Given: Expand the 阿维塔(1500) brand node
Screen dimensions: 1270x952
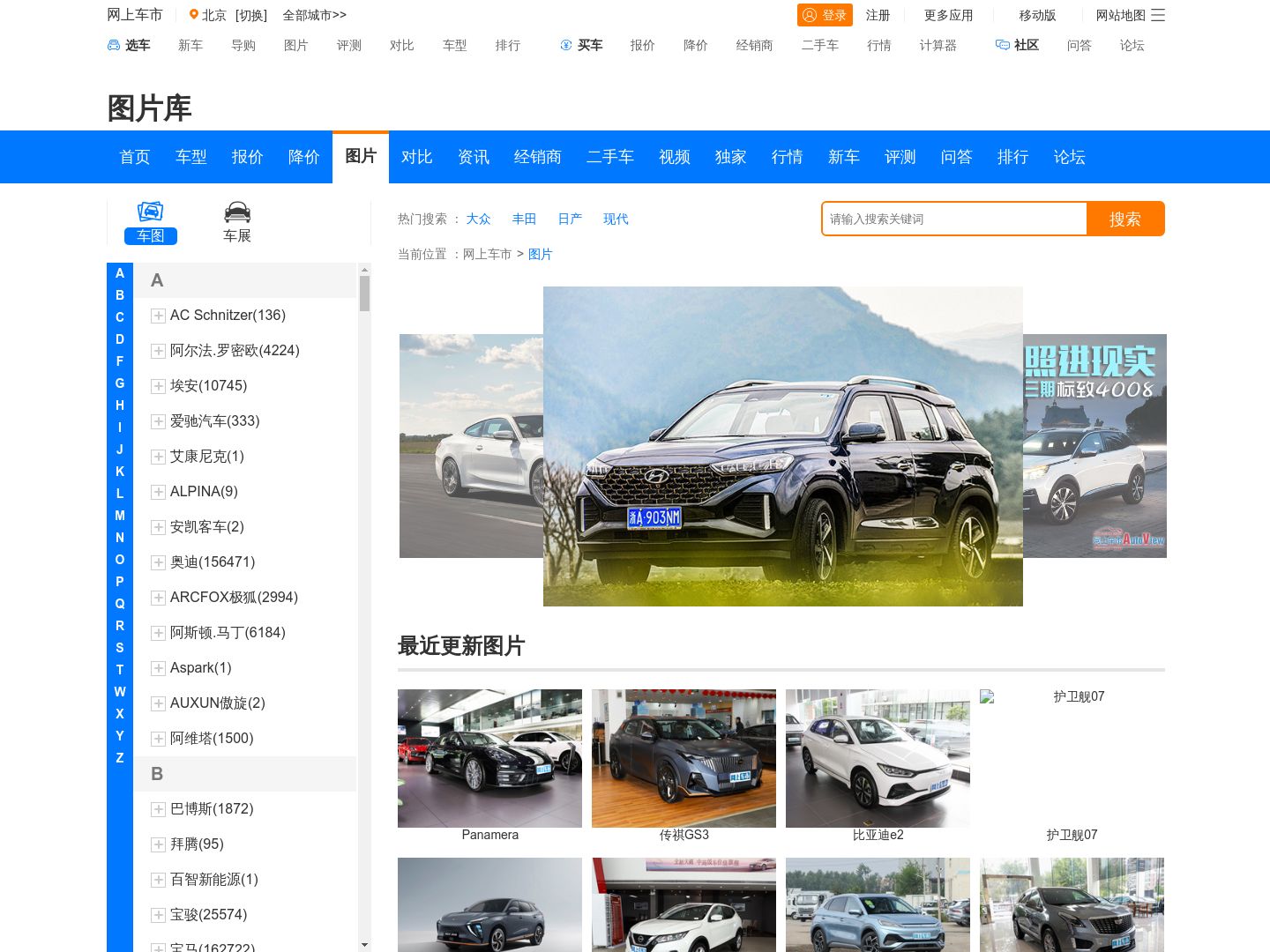Looking at the screenshot, I should (x=159, y=739).
